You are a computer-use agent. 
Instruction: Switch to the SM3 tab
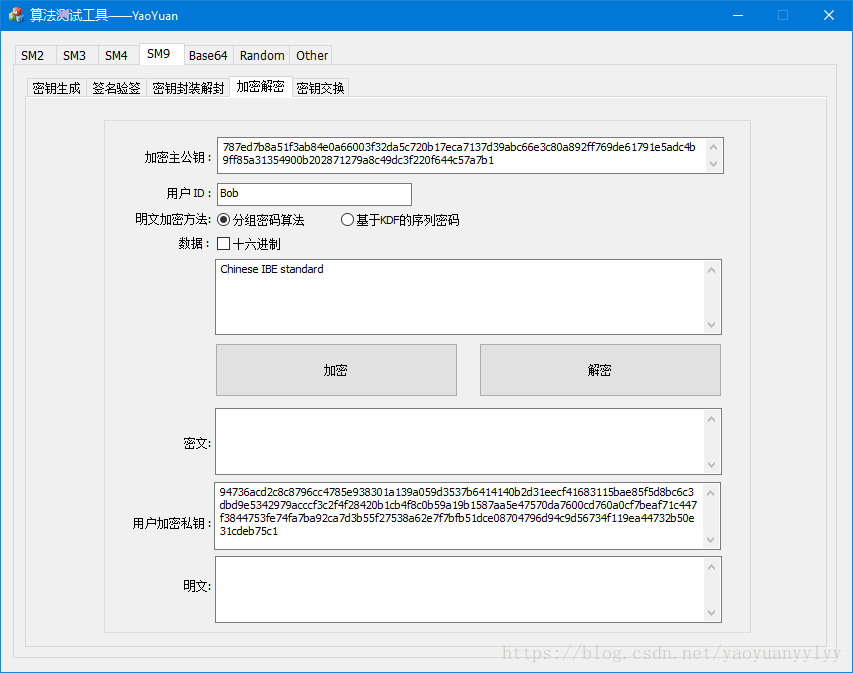(x=75, y=55)
